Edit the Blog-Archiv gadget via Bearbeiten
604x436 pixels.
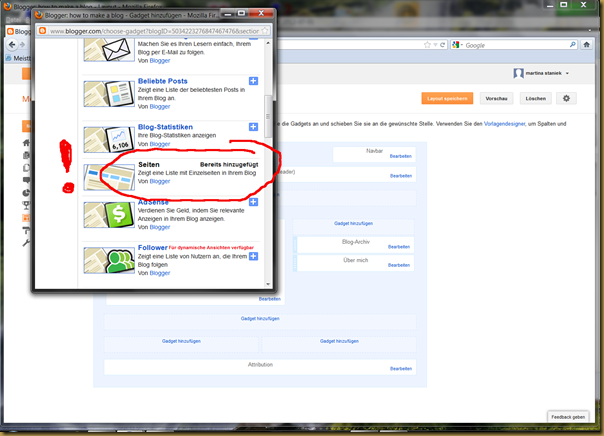[399, 247]
